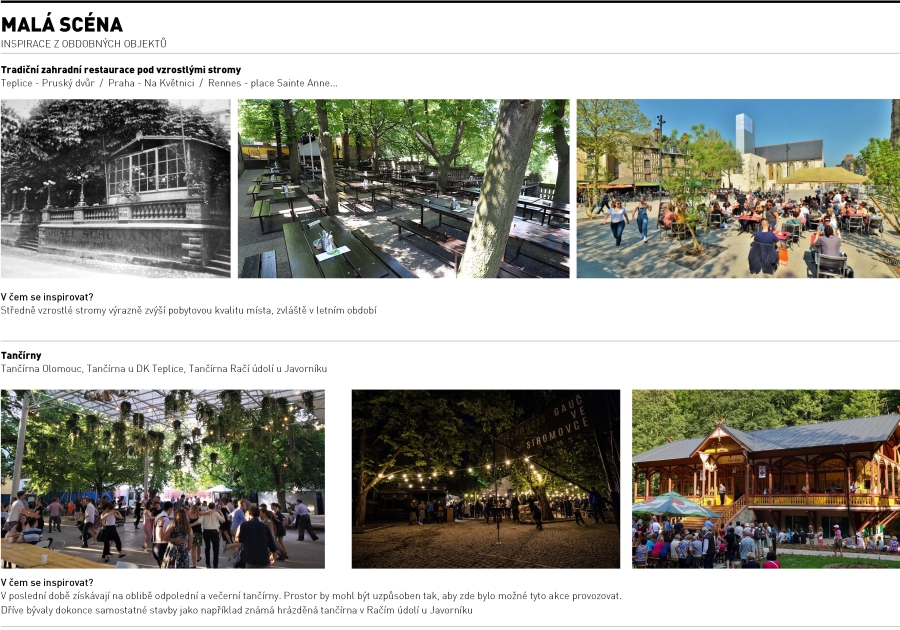Screen dimensions: 900x630
Task: Click the Rennes - place Sainte Anne caption
Action: tap(272, 83)
